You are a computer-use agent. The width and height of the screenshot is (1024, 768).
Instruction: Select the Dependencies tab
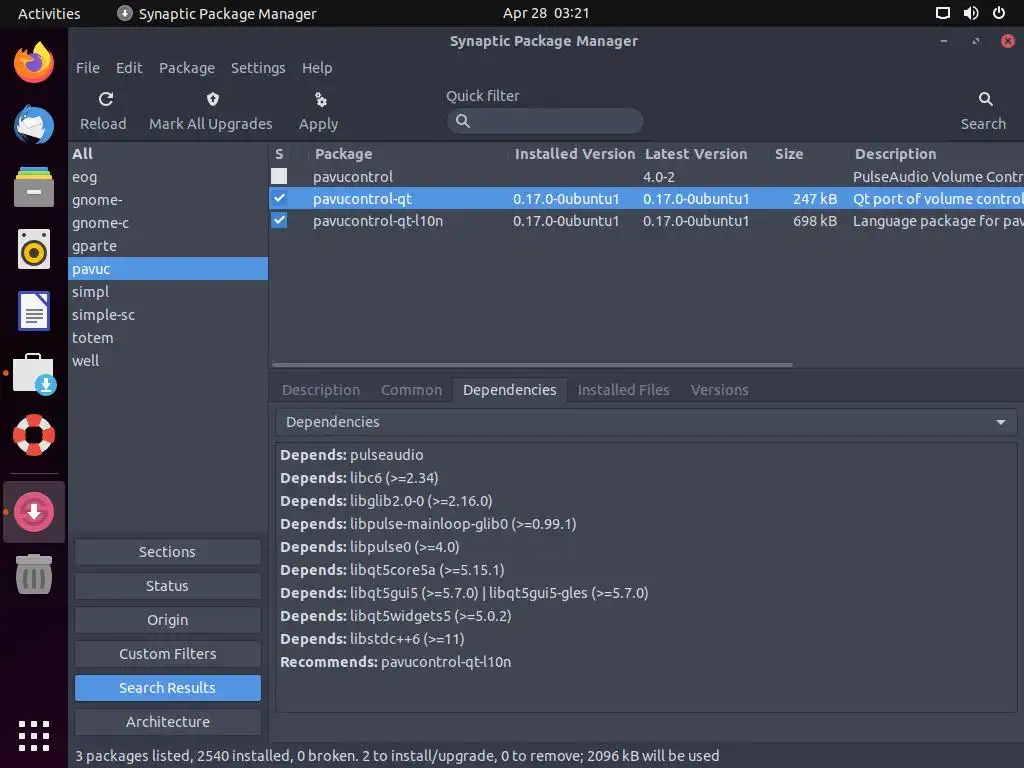[x=509, y=390]
